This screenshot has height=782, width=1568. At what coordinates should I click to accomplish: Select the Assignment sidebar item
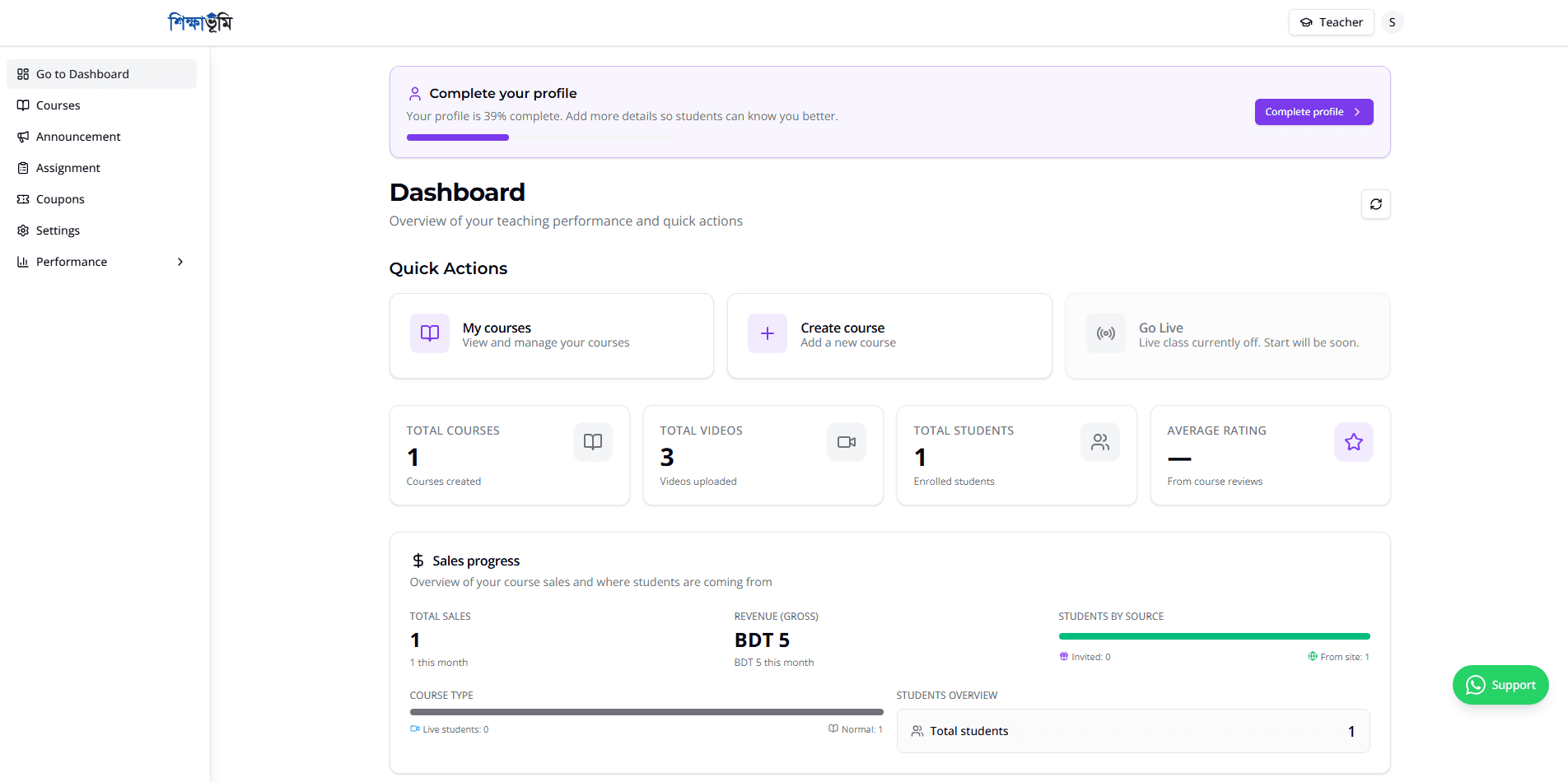point(102,168)
